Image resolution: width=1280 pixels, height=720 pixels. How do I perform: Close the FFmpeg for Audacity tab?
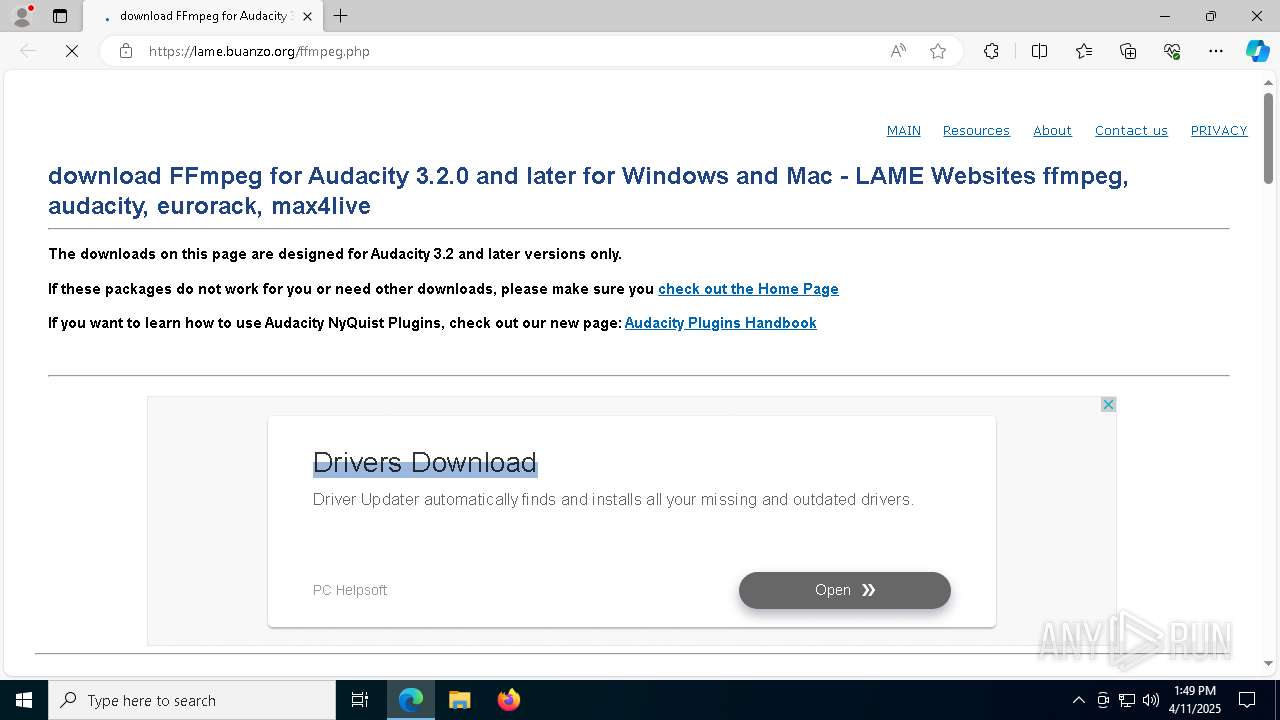307,16
